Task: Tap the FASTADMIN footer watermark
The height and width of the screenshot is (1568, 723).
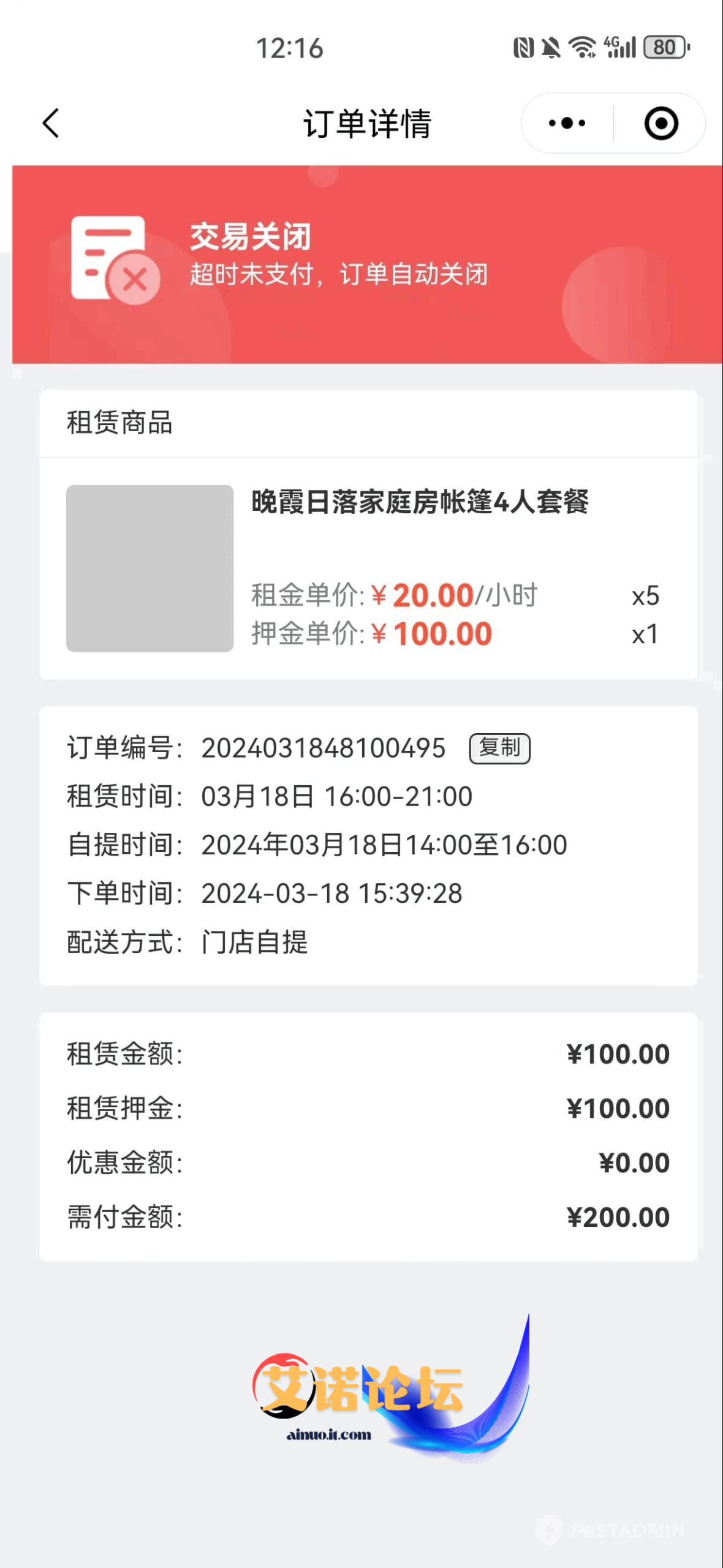Action: 610,1530
